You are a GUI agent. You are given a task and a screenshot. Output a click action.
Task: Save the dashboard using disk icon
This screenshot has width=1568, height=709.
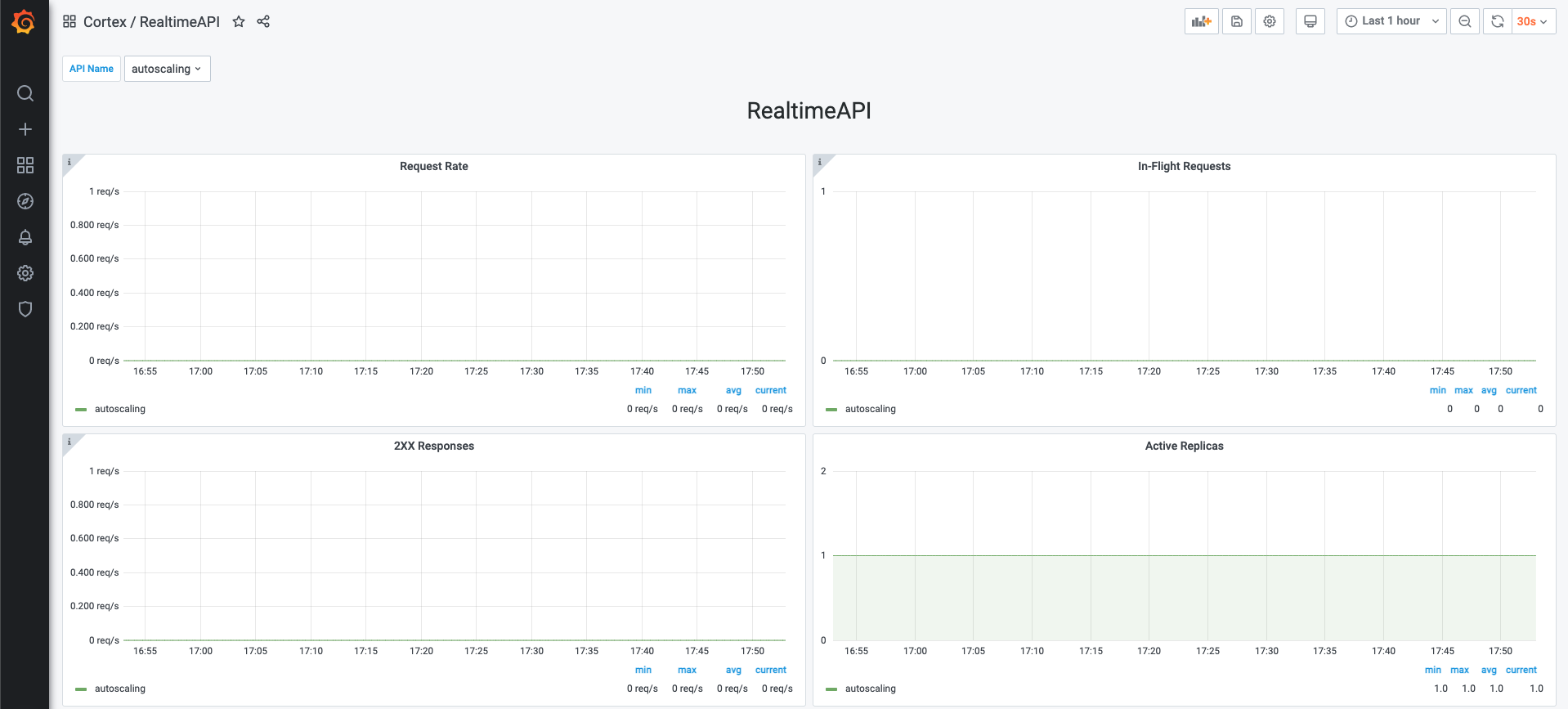pos(1236,21)
